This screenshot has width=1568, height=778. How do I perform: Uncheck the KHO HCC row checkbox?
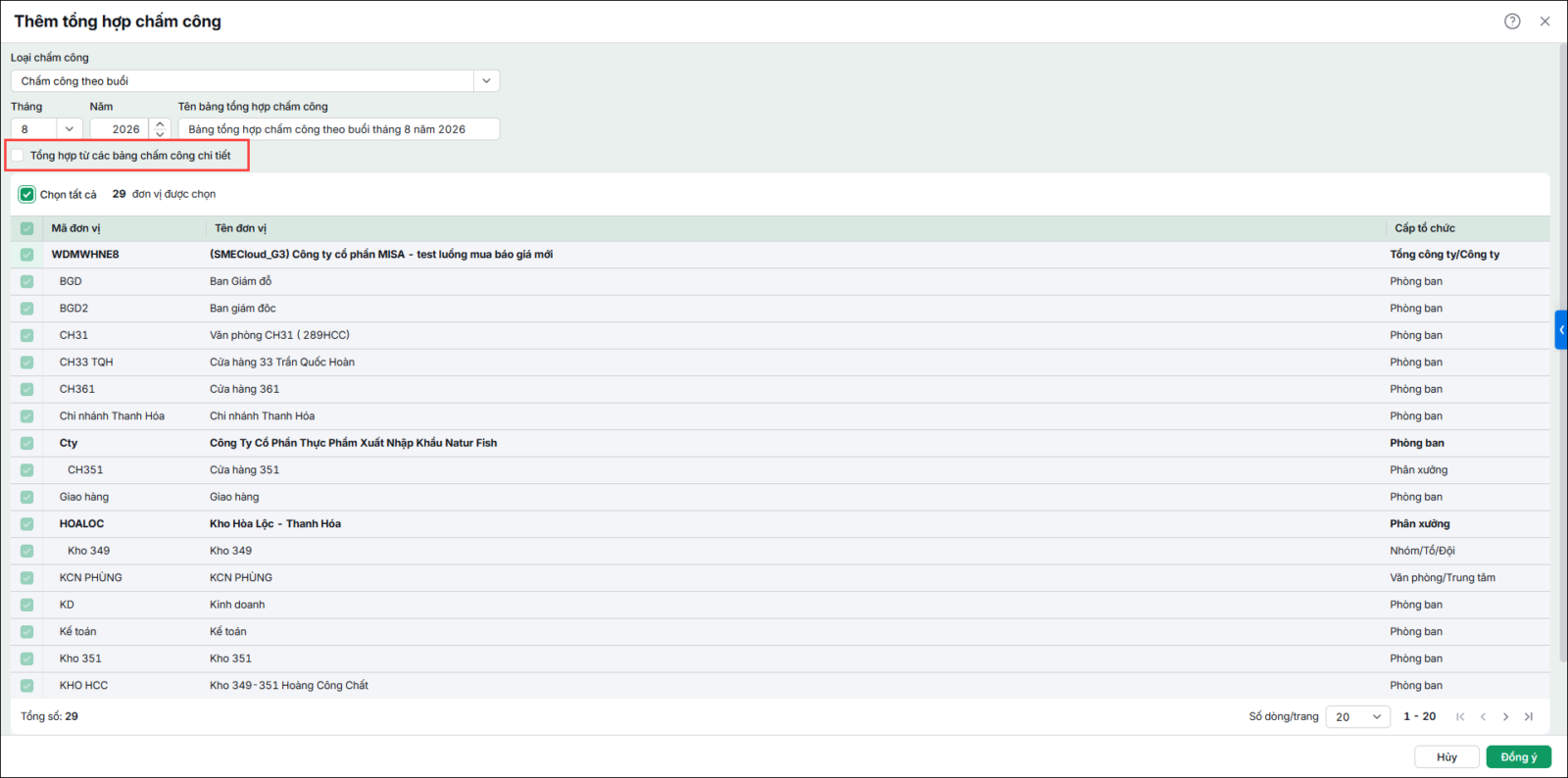pyautogui.click(x=26, y=686)
